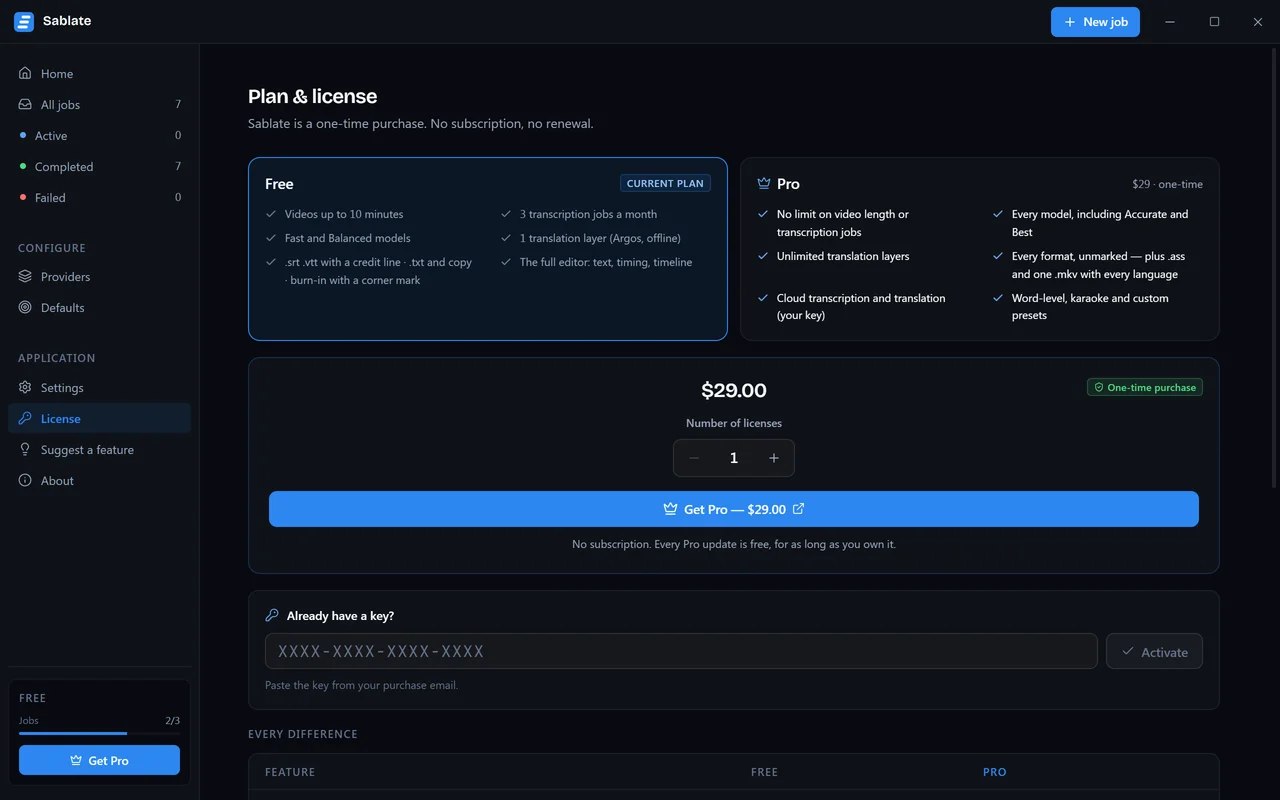
Task: Click the FREE column header in table
Action: point(764,772)
